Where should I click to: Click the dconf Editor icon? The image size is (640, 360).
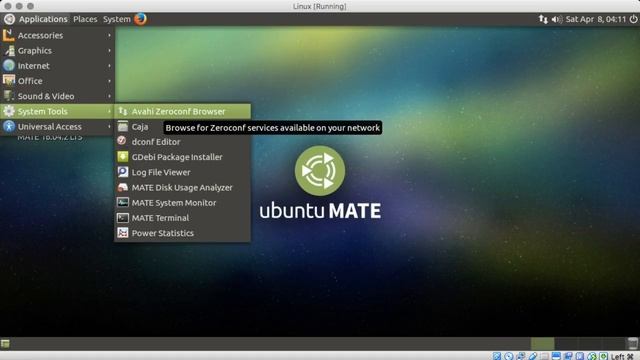(122, 142)
